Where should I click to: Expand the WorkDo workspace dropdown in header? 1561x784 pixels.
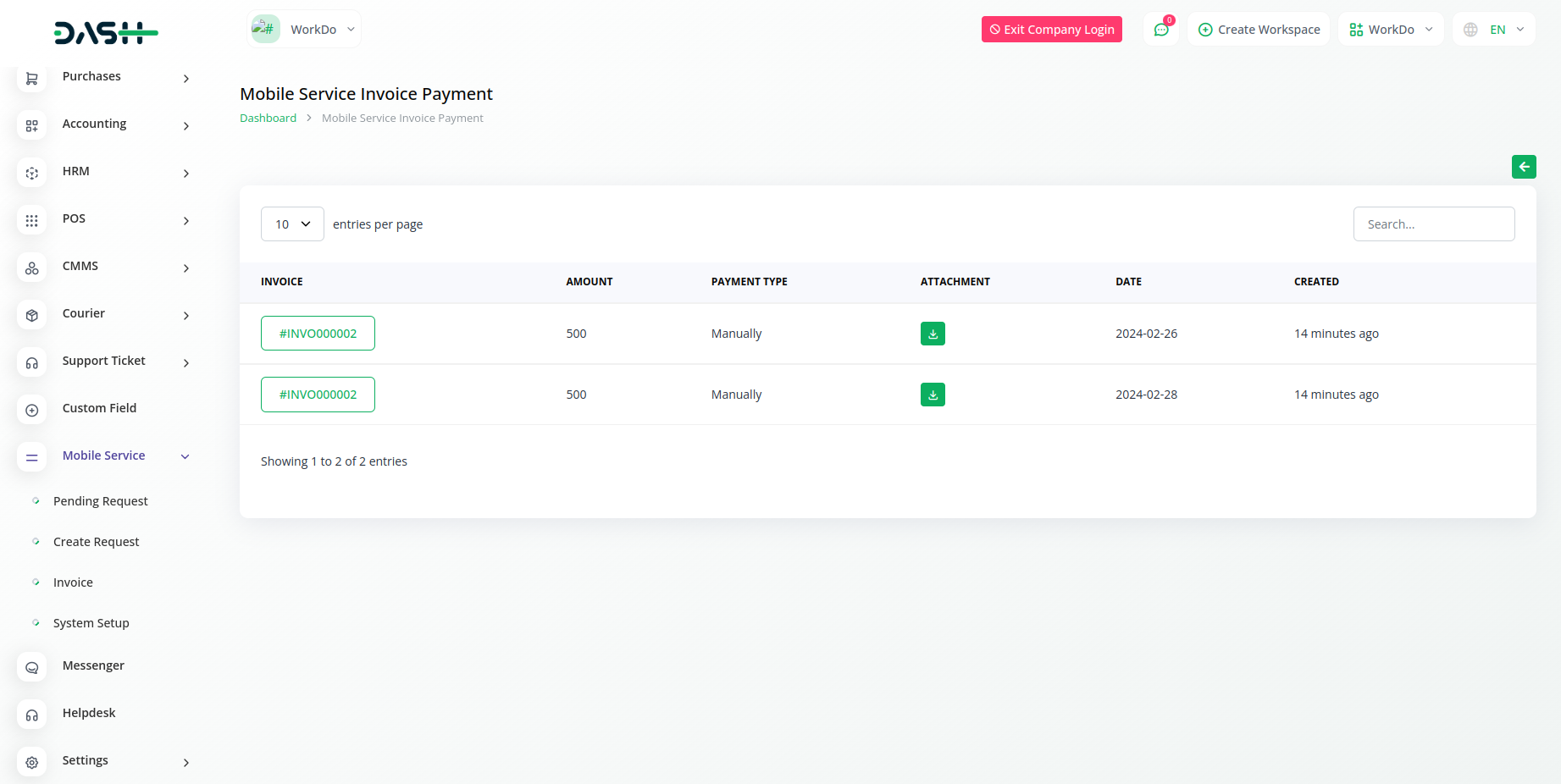click(x=1391, y=30)
